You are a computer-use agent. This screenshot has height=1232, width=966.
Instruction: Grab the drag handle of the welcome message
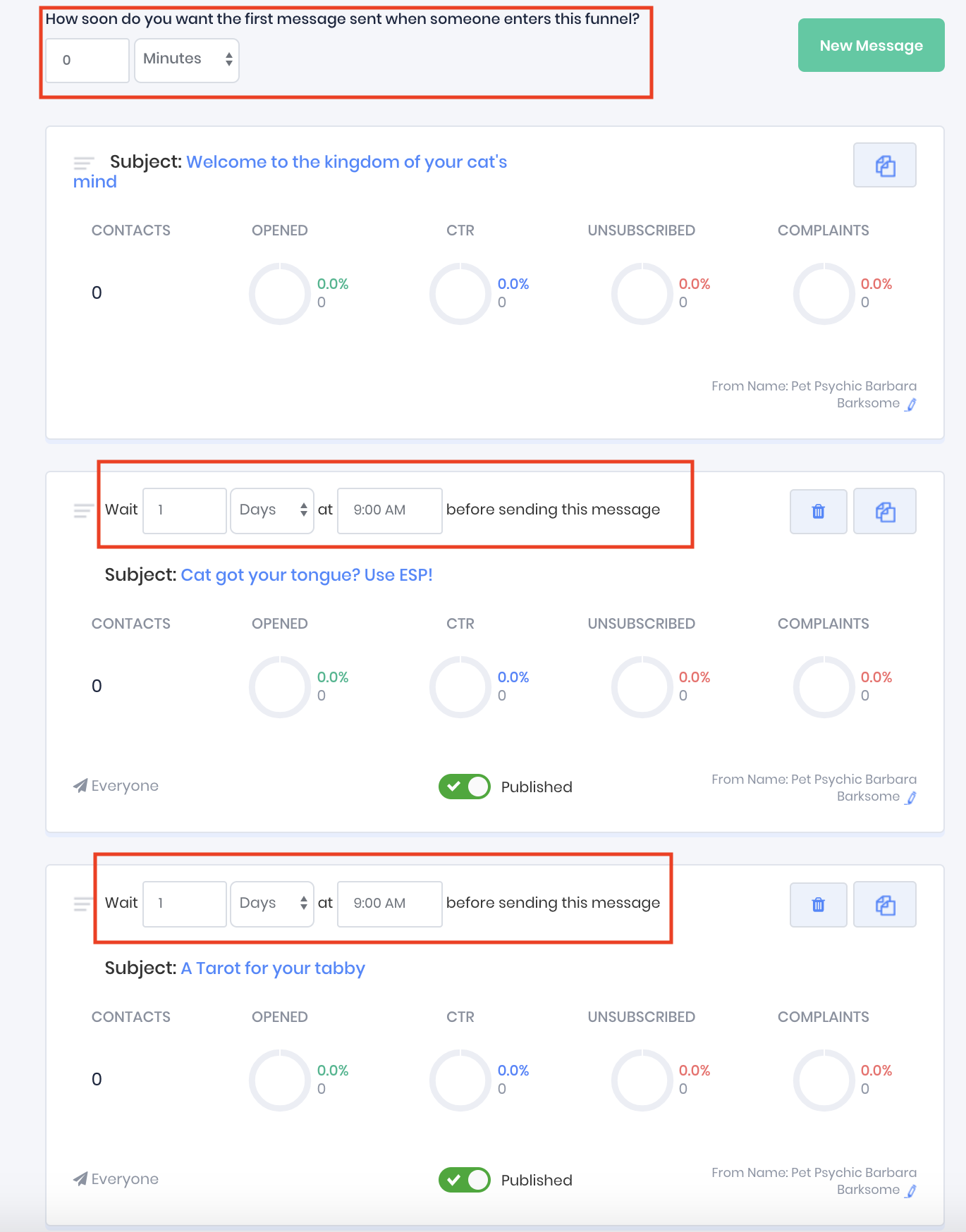coord(83,164)
